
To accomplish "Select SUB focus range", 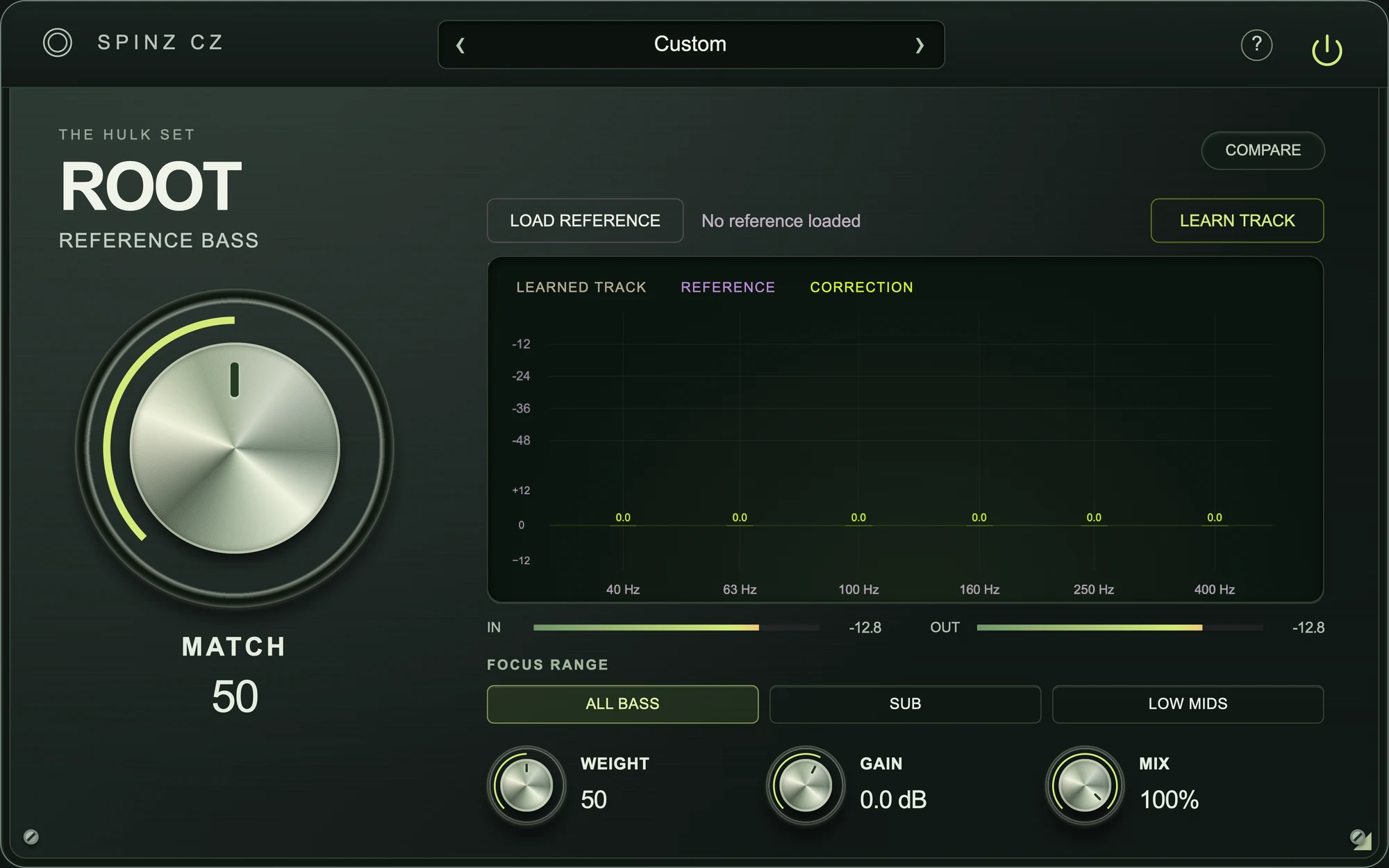I will 905,704.
